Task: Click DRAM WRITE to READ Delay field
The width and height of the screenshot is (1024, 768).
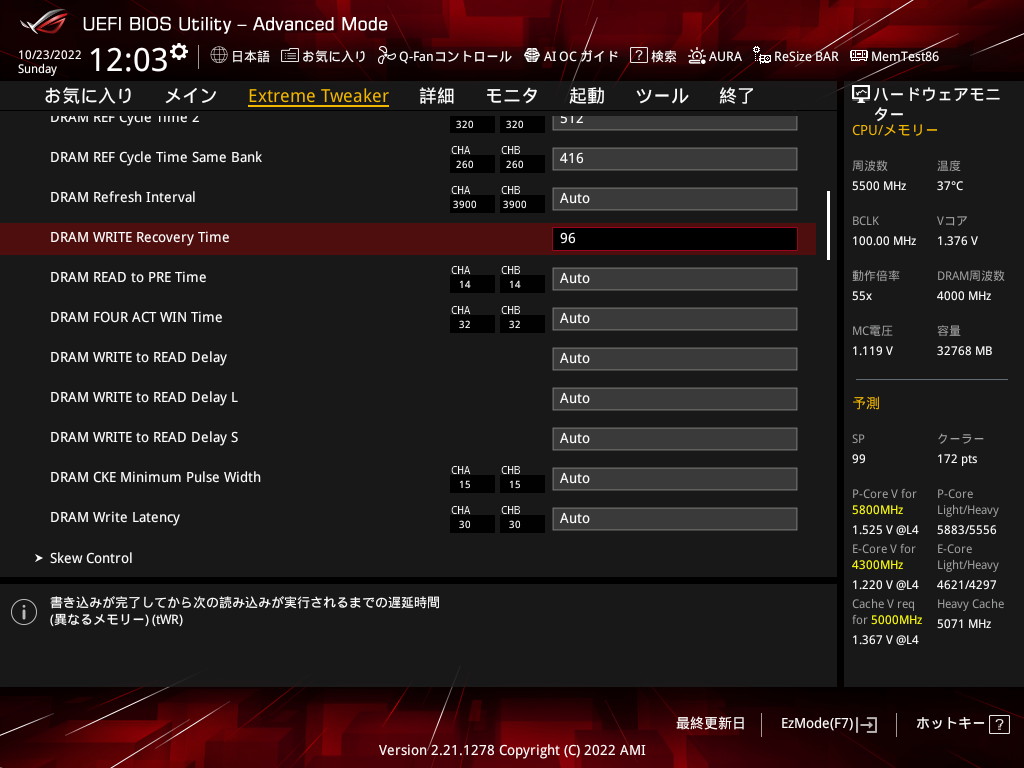Action: (x=675, y=359)
